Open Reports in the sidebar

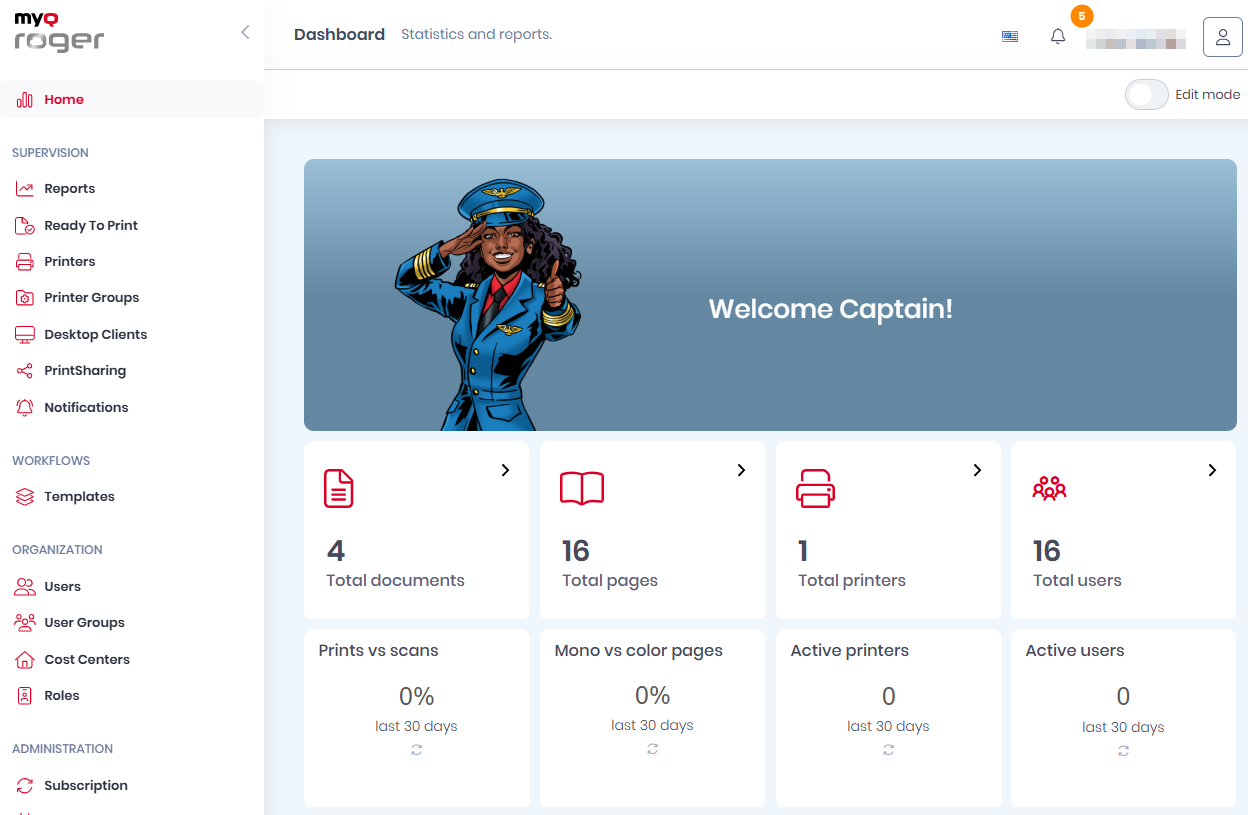(x=69, y=189)
